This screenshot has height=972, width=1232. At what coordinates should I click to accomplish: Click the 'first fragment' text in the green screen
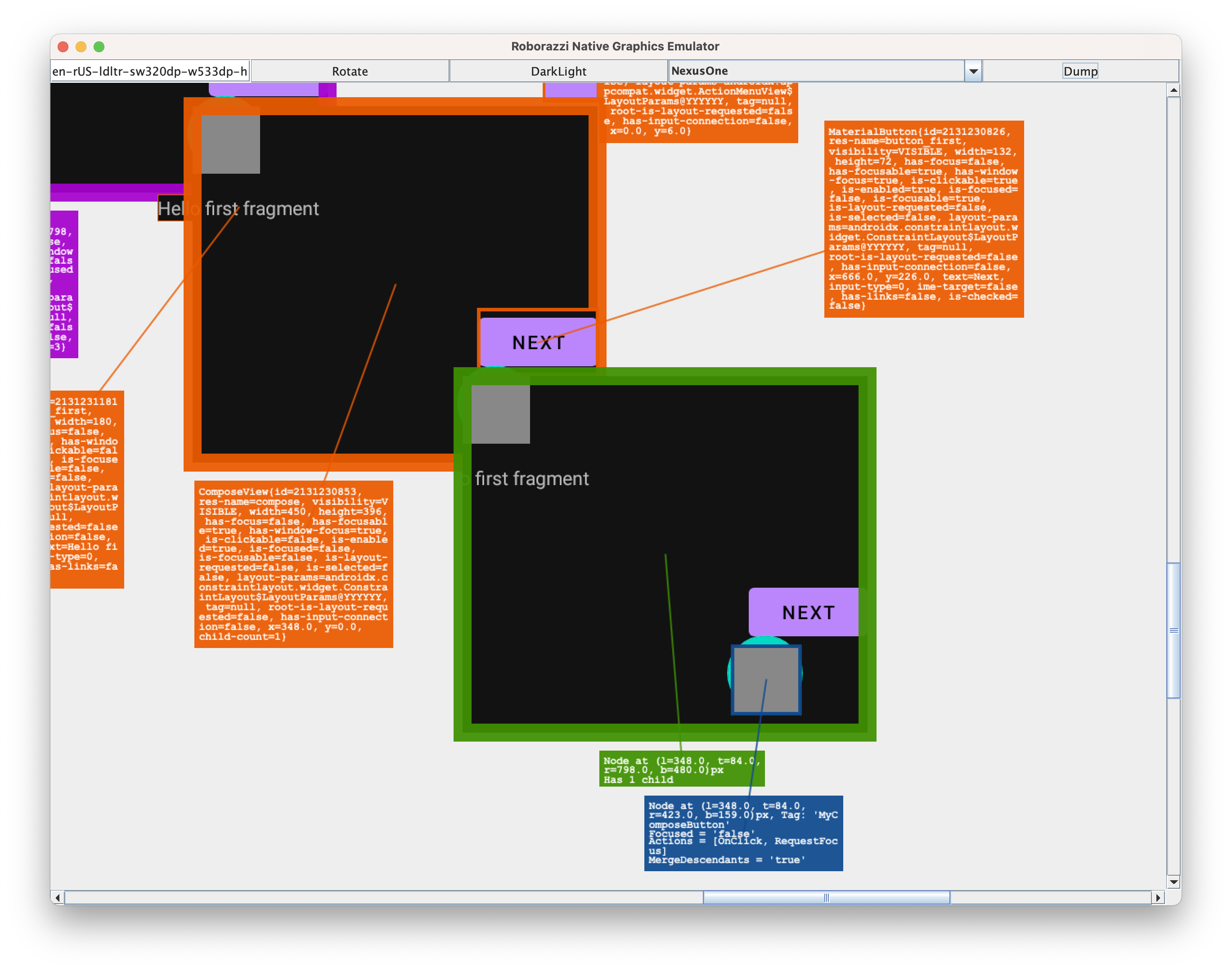pyautogui.click(x=531, y=479)
